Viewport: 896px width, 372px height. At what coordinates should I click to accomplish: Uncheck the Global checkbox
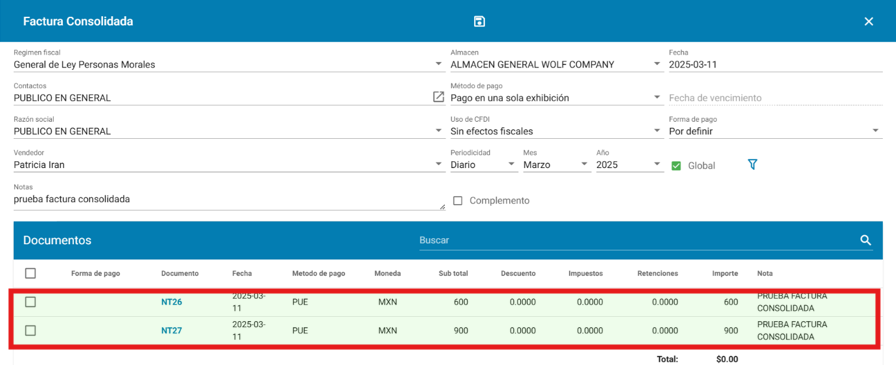click(676, 166)
